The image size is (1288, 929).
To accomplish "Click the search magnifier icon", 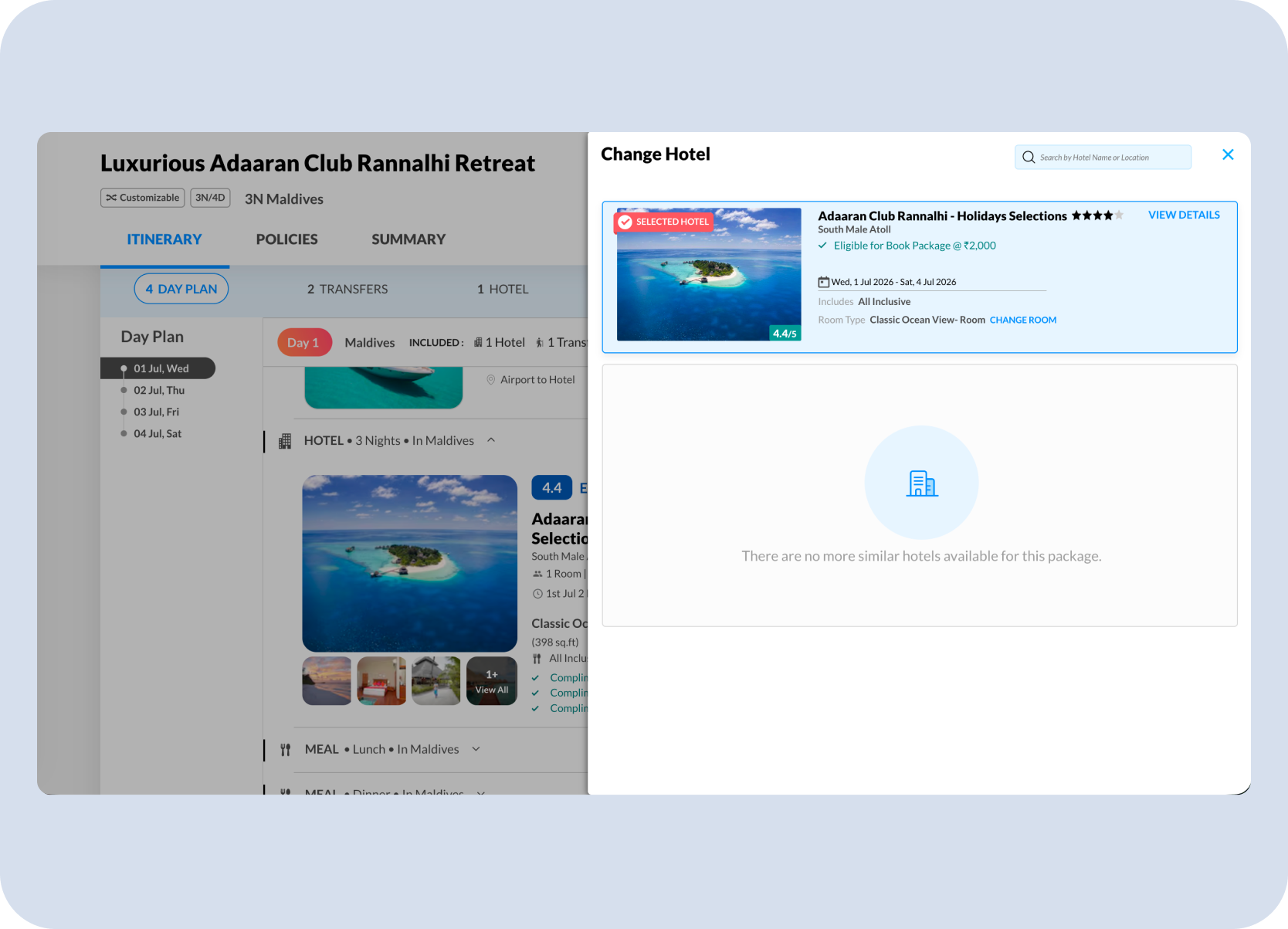I will click(x=1029, y=158).
